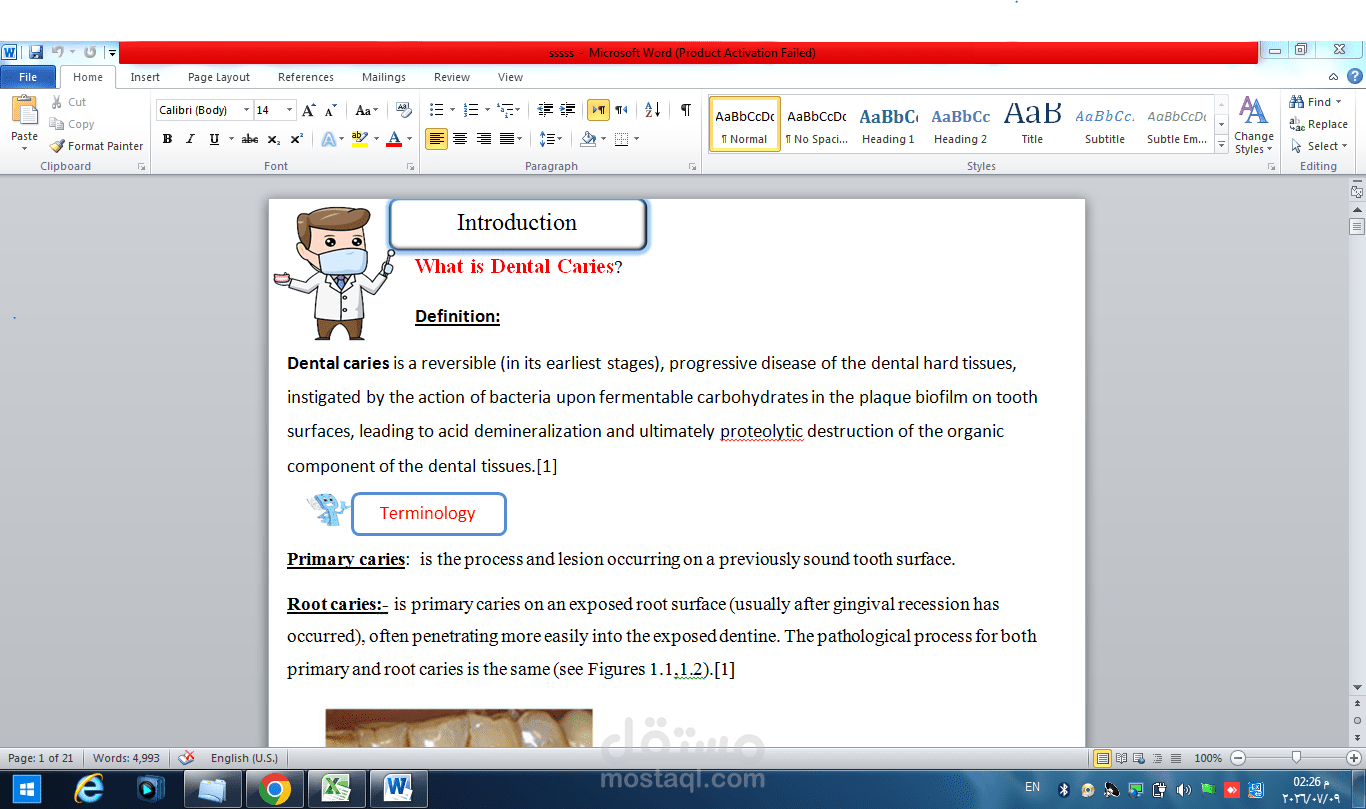This screenshot has height=809, width=1366.
Task: Open the font size dropdown showing 14
Action: [290, 110]
